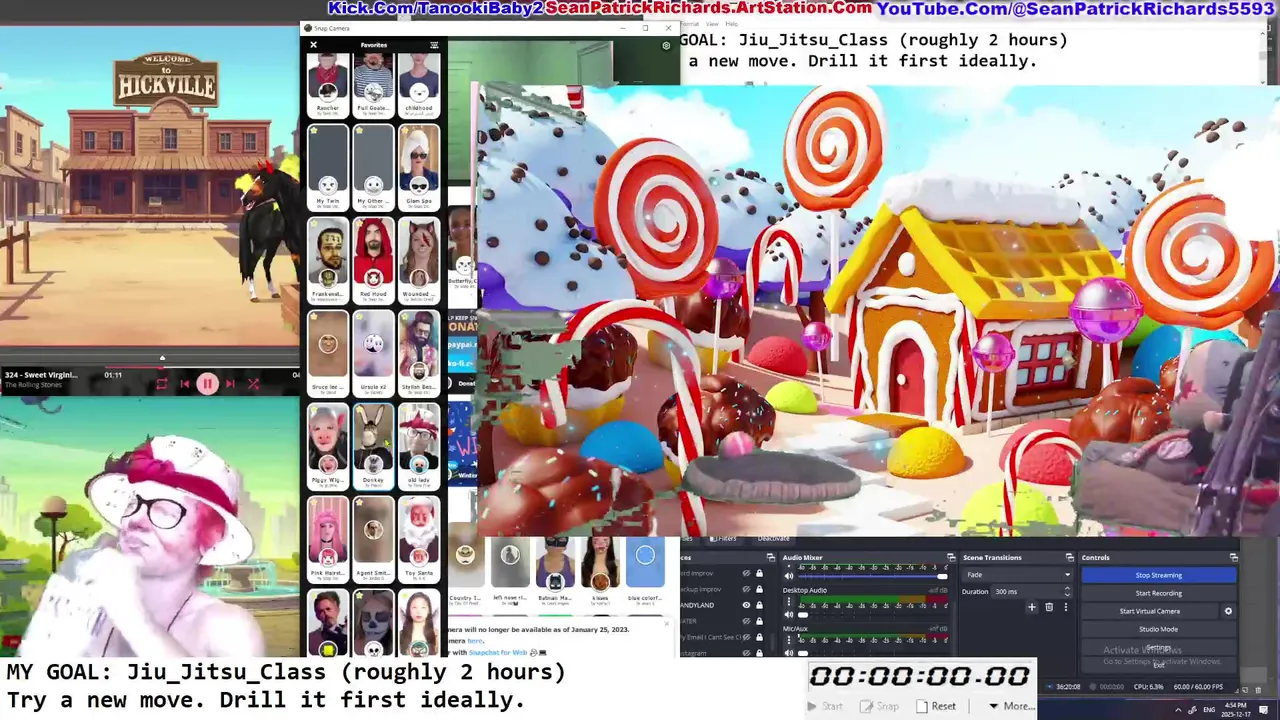Select the old lady lens
The image size is (1280, 720).
tap(419, 445)
